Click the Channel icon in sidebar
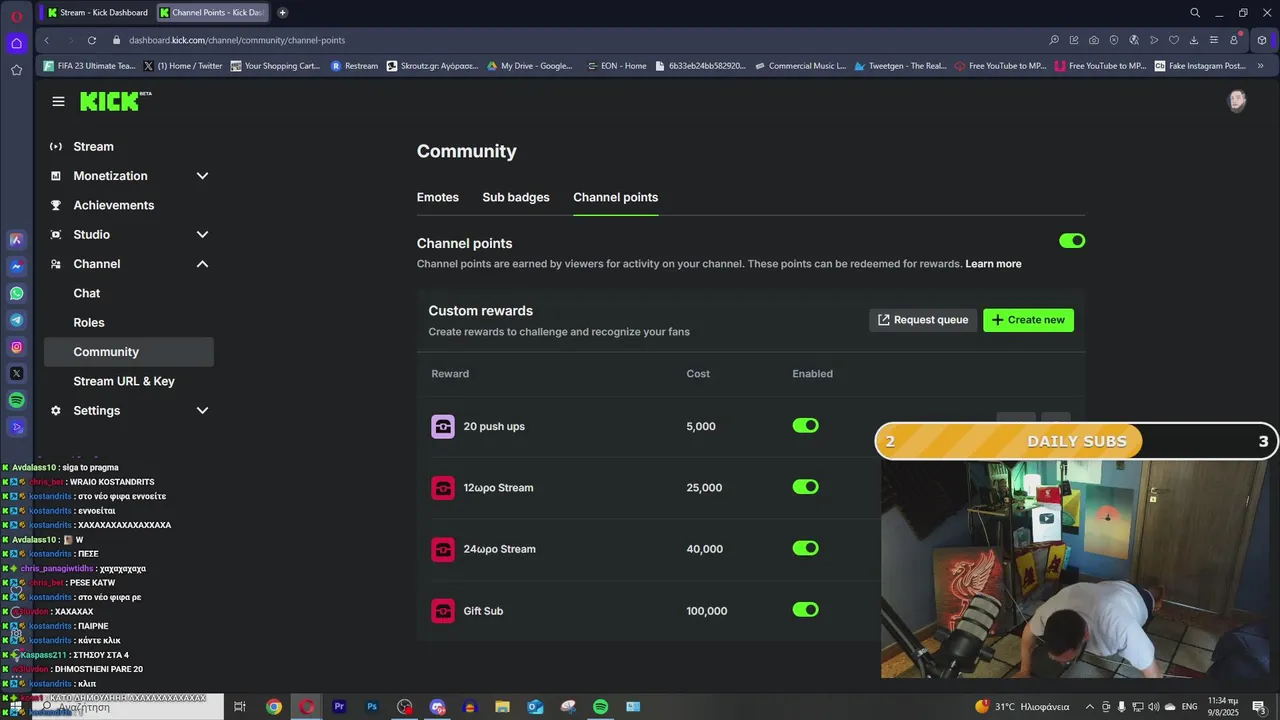 56,264
